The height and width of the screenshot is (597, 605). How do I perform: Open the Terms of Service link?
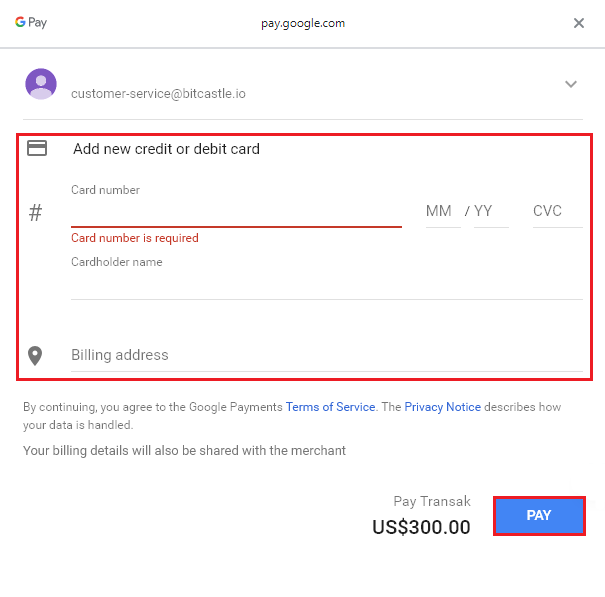(x=330, y=407)
